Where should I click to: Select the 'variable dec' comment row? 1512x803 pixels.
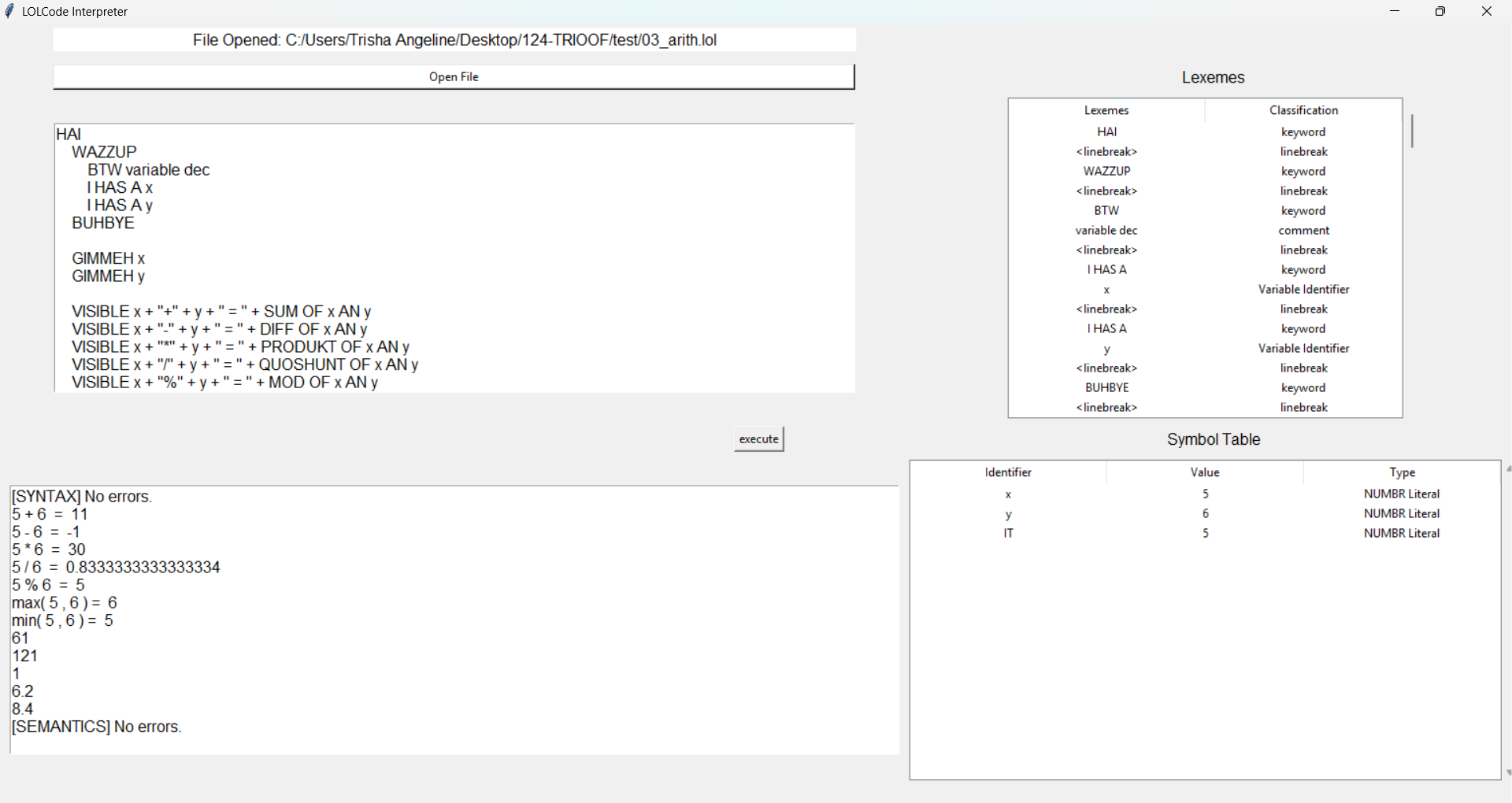coord(1106,231)
